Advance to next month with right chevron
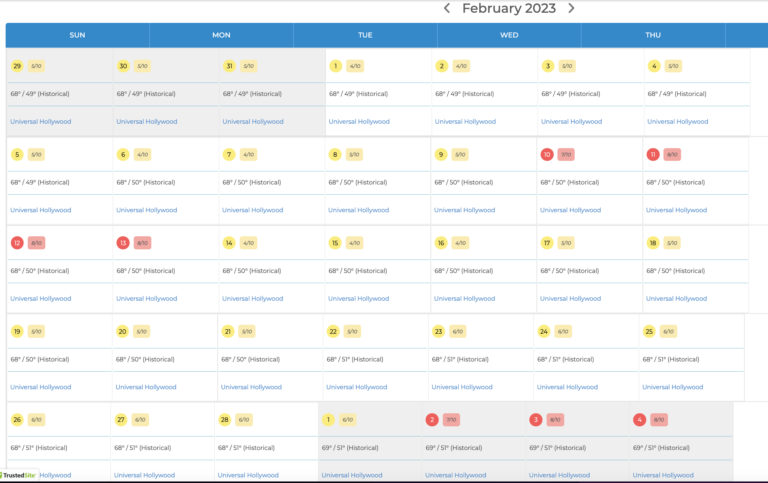Image resolution: width=768 pixels, height=483 pixels. click(x=571, y=8)
